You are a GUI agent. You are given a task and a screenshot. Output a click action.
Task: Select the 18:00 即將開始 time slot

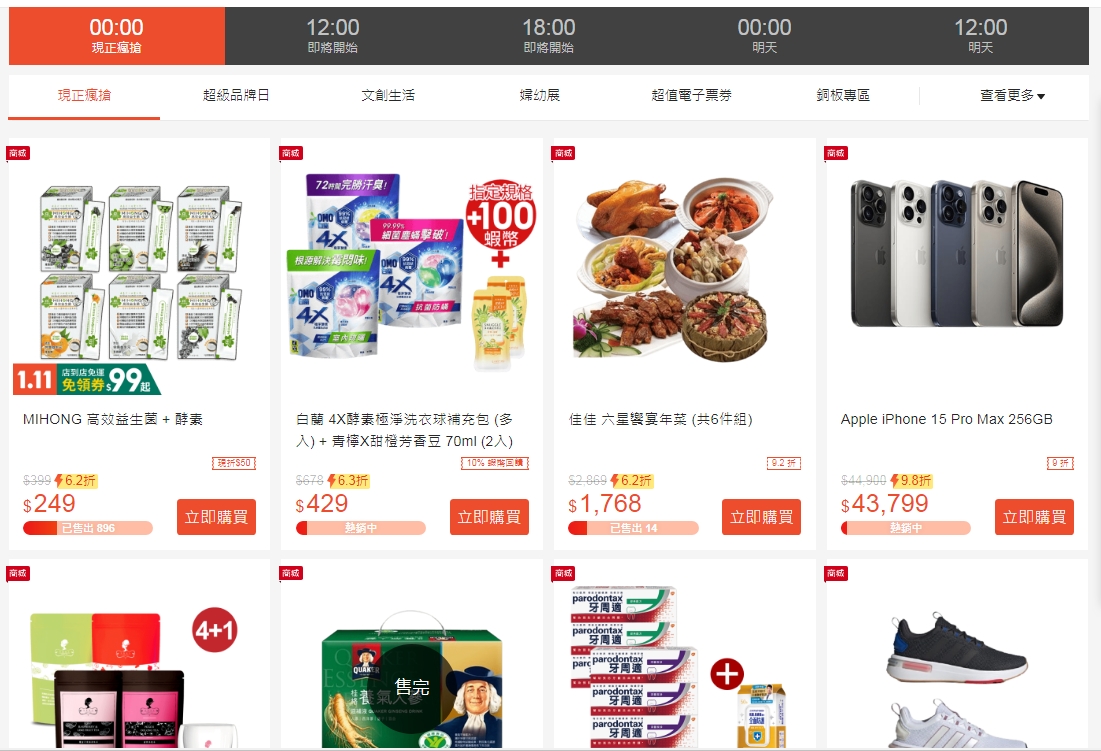[548, 36]
